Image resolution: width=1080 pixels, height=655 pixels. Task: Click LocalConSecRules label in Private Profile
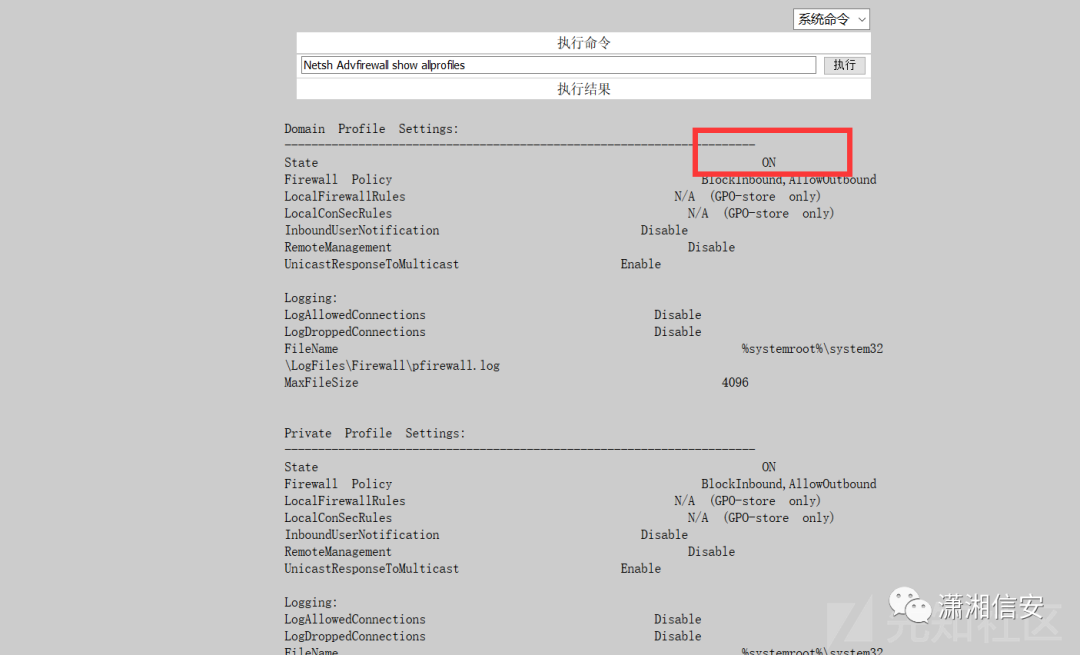coord(338,518)
